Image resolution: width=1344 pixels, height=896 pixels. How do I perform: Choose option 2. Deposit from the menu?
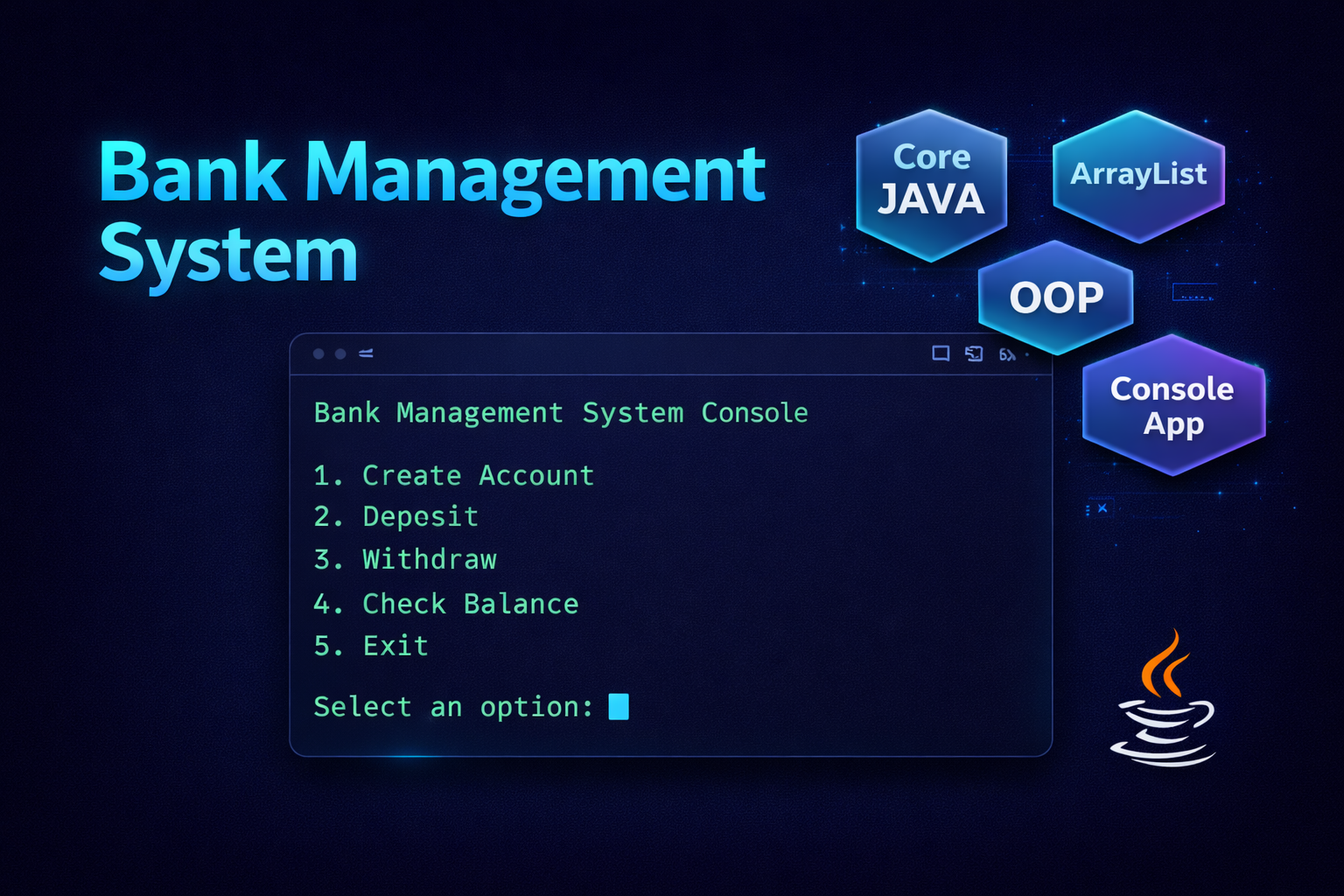(395, 516)
